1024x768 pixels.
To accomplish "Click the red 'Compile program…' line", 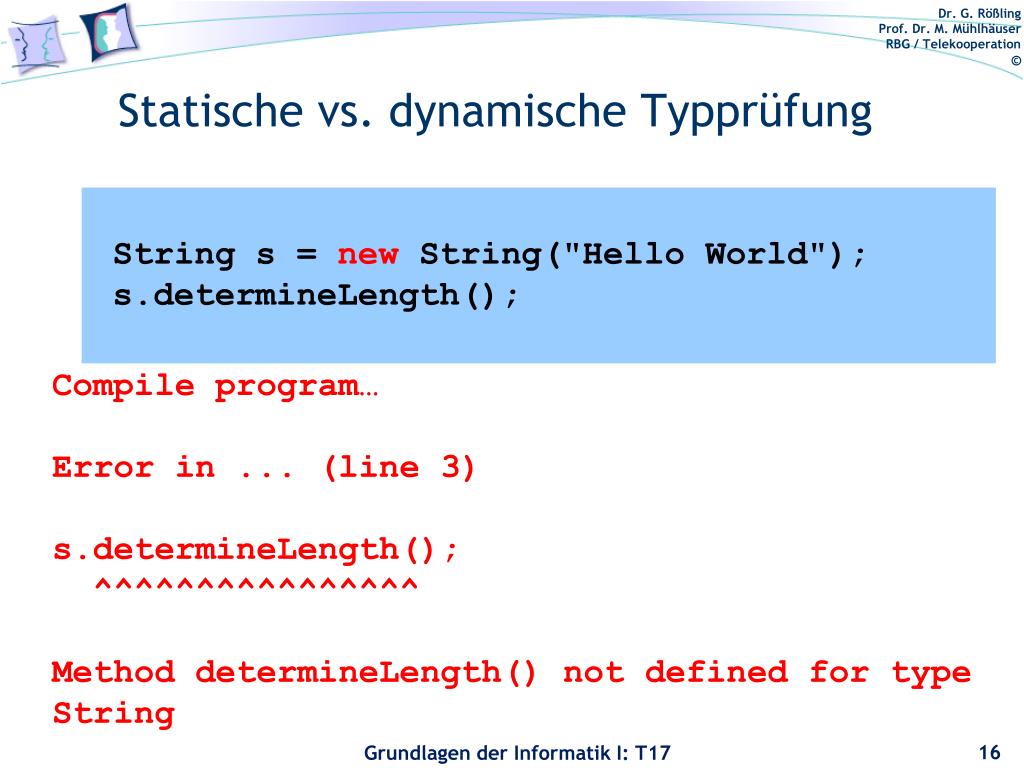I will pos(215,386).
